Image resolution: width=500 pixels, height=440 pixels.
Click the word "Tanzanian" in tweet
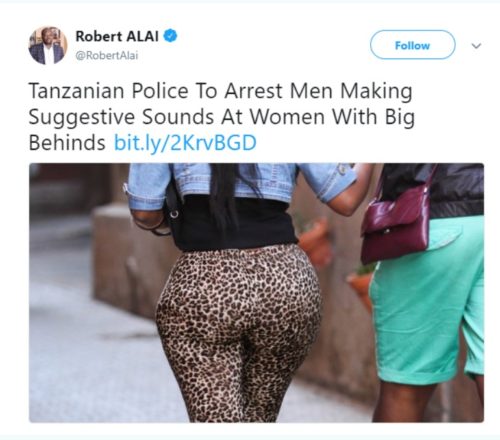coord(76,91)
